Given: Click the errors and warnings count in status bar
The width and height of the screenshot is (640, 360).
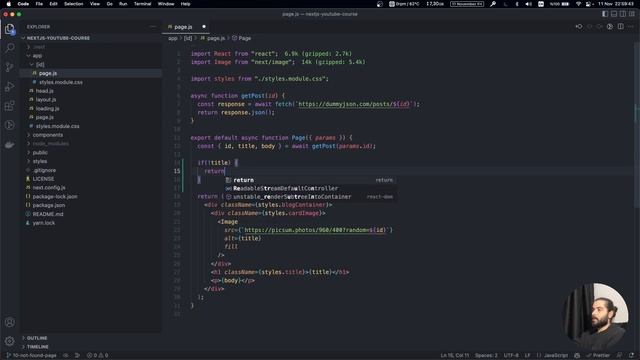Looking at the screenshot, I should 98,356.
